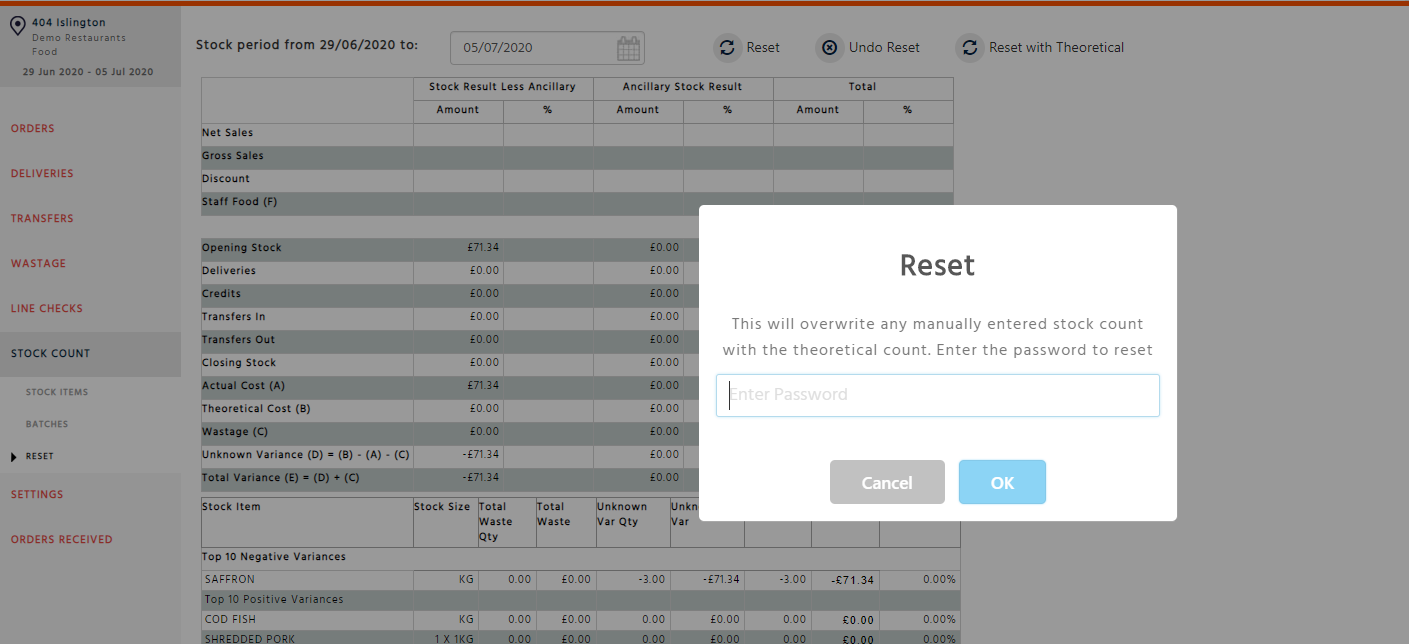Viewport: 1409px width, 644px height.
Task: Click the Theoretical Cost (B) row label
Action: [255, 409]
